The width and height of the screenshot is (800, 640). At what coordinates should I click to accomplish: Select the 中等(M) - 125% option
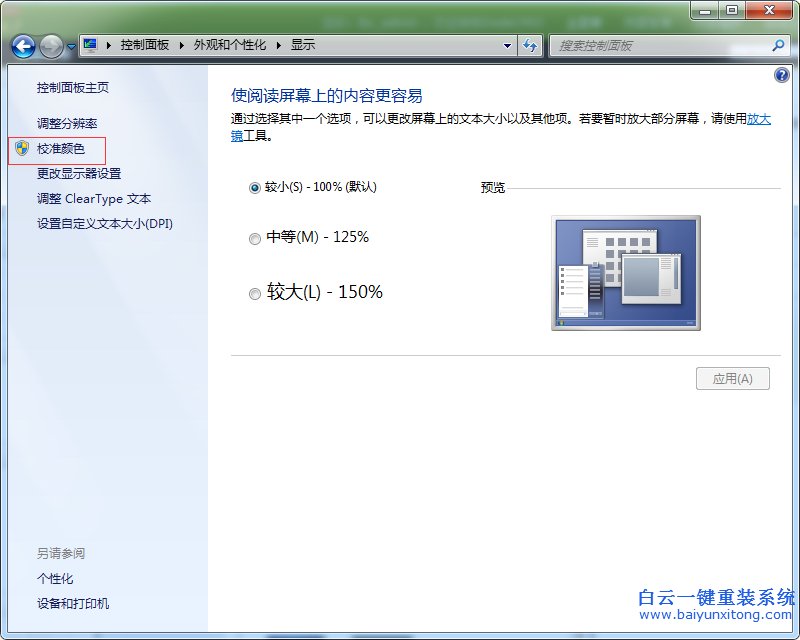click(x=255, y=238)
